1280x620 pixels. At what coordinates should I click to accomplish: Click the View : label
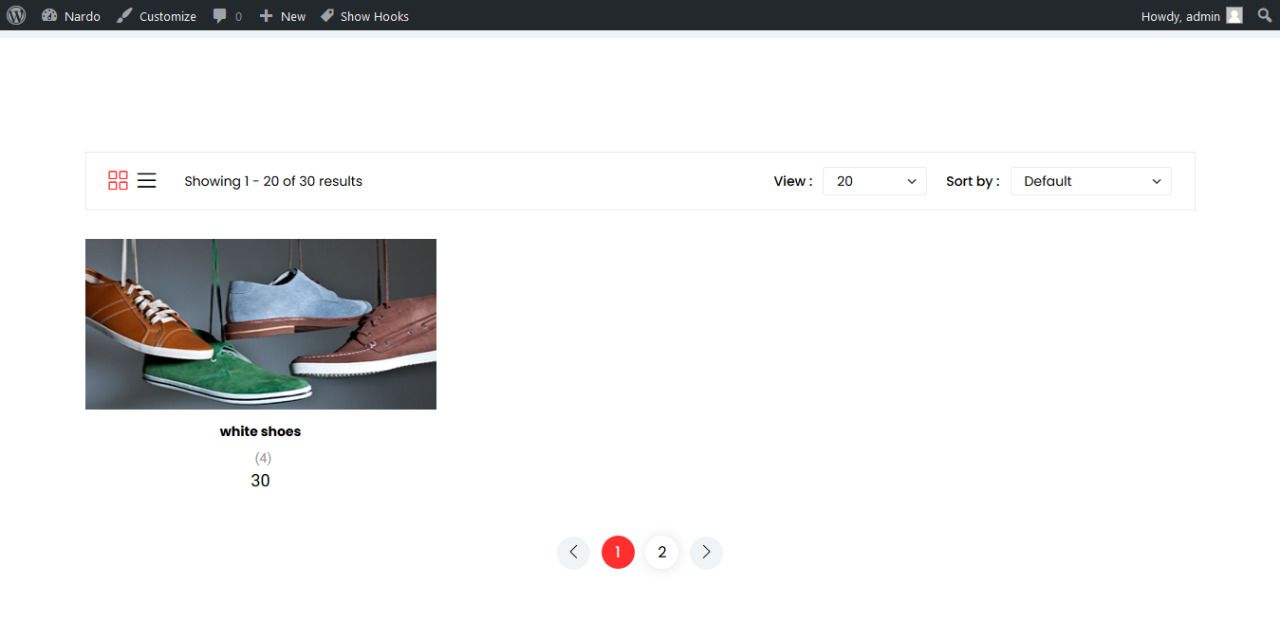tap(793, 181)
